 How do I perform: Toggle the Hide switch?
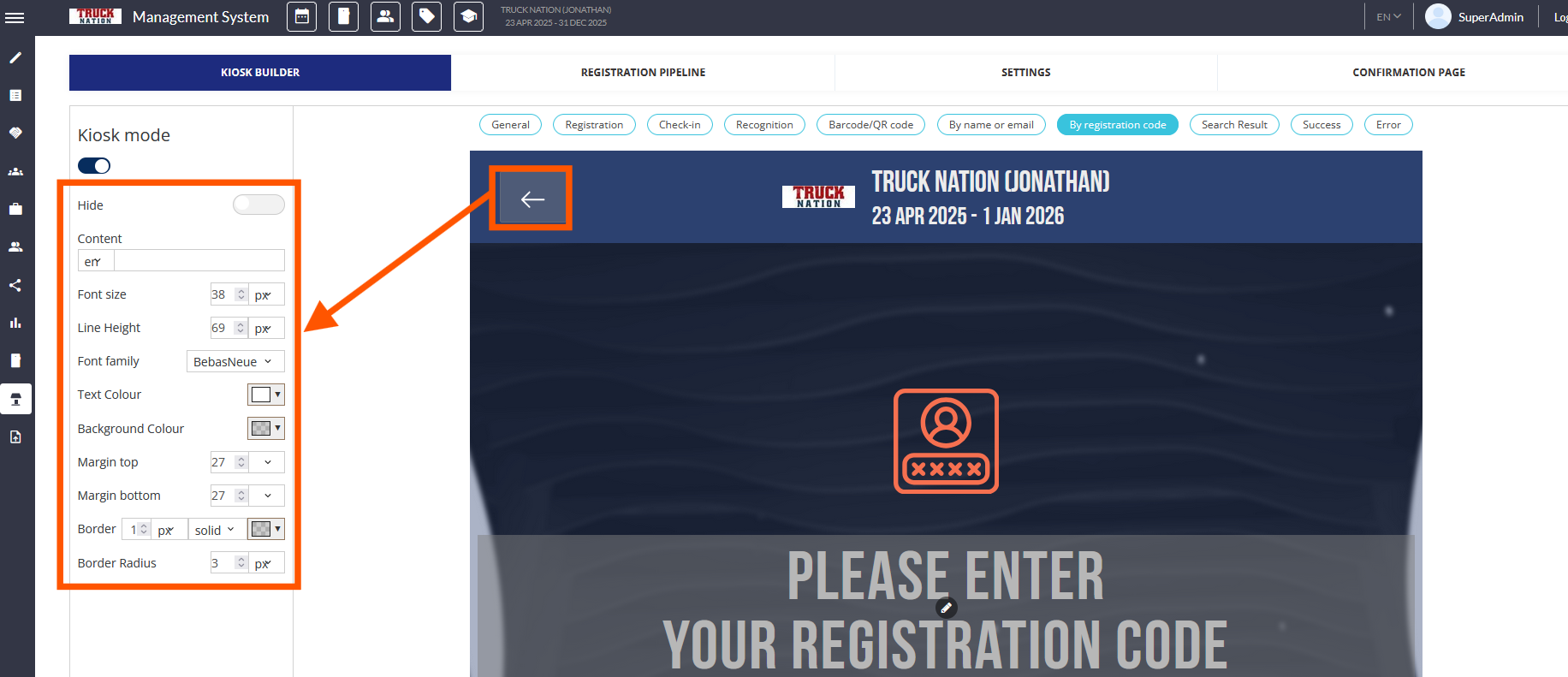(x=258, y=205)
